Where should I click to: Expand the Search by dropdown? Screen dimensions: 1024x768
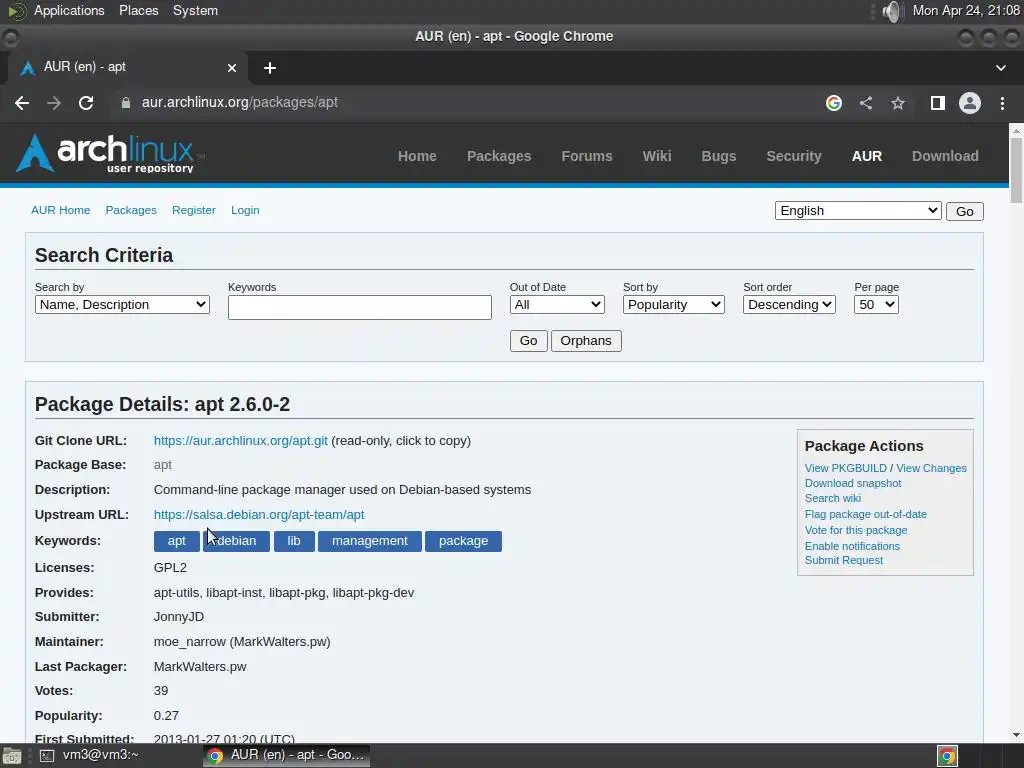pyautogui.click(x=122, y=305)
